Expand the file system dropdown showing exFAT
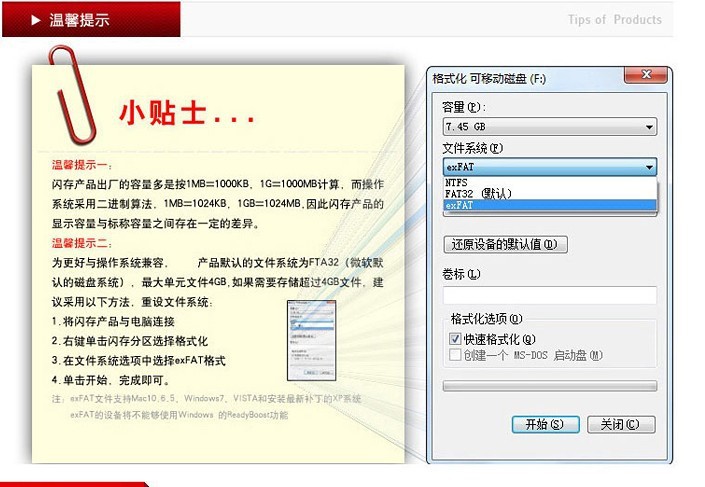This screenshot has height=487, width=705. pos(549,167)
